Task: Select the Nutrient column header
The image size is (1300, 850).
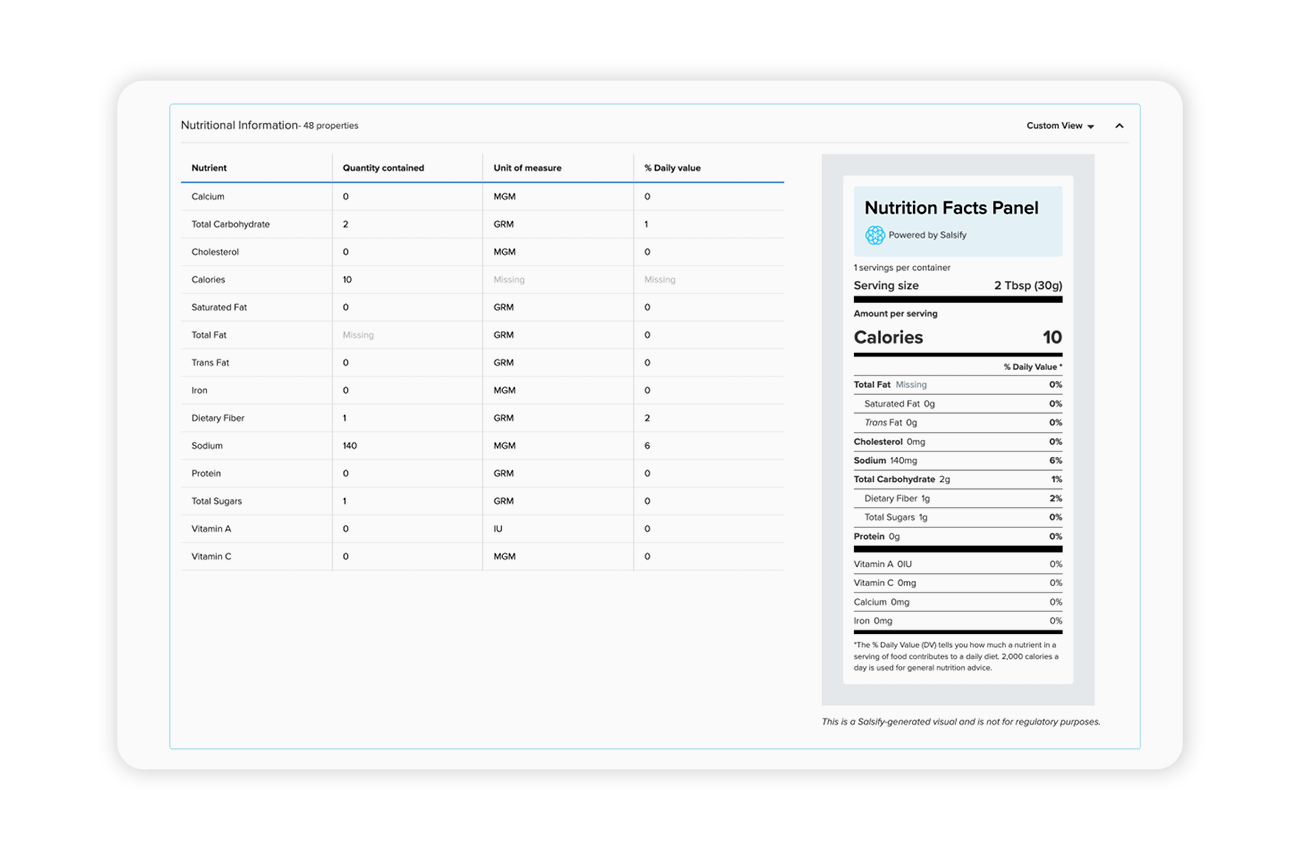Action: (x=209, y=167)
